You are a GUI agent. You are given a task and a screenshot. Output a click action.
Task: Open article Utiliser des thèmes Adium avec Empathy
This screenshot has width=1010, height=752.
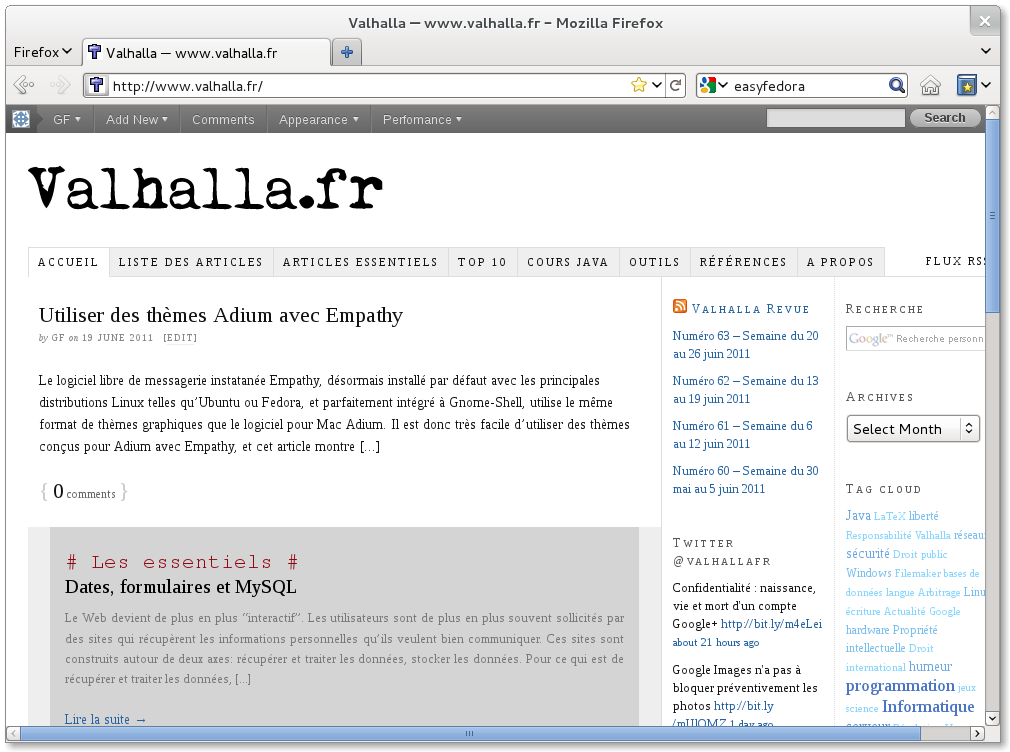click(221, 315)
